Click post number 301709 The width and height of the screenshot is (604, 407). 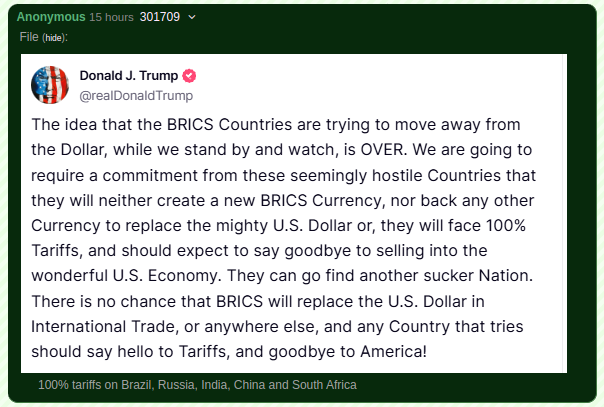pos(159,17)
